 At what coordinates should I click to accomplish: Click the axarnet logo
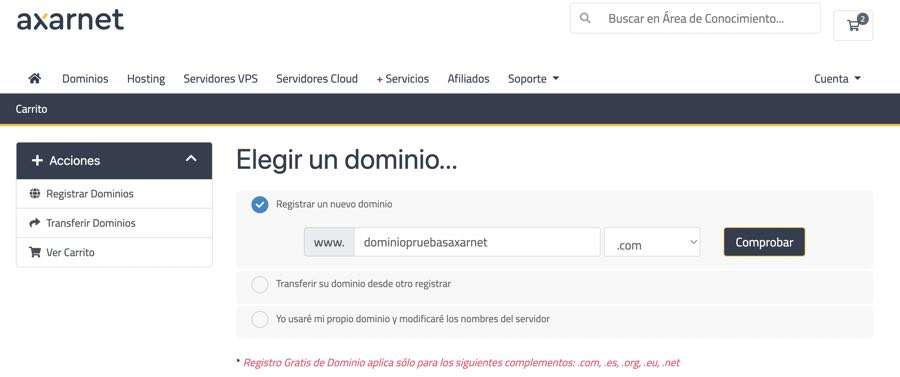[70, 20]
